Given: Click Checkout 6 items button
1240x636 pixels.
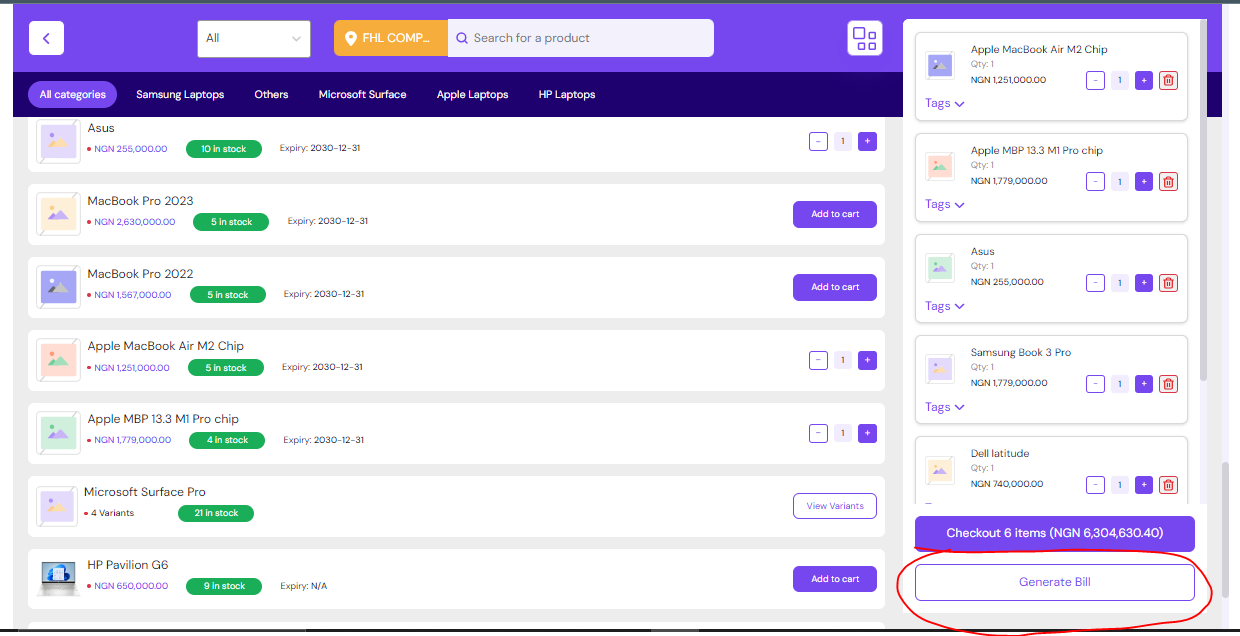Looking at the screenshot, I should [1055, 533].
